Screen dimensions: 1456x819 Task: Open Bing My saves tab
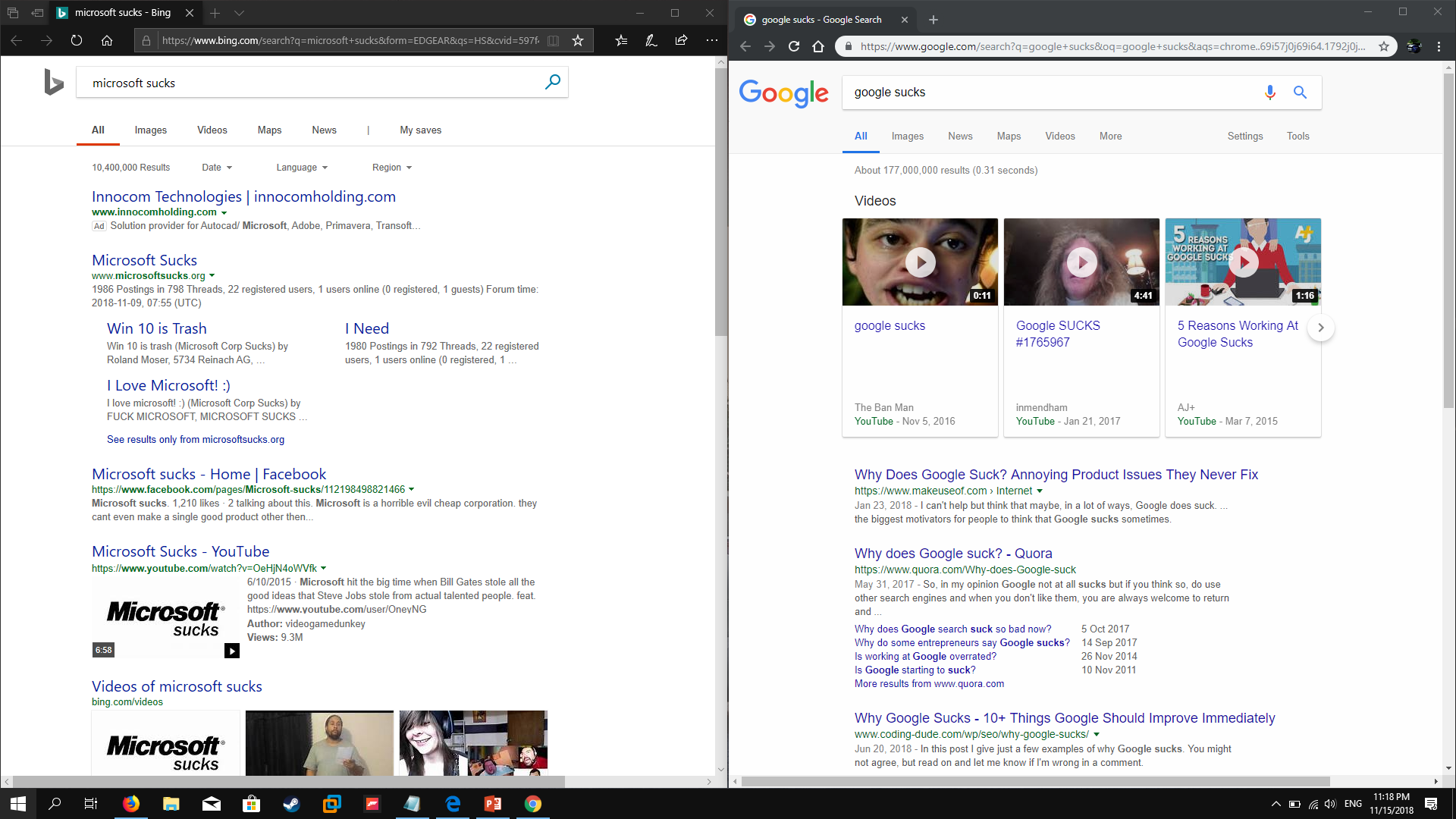pos(421,130)
